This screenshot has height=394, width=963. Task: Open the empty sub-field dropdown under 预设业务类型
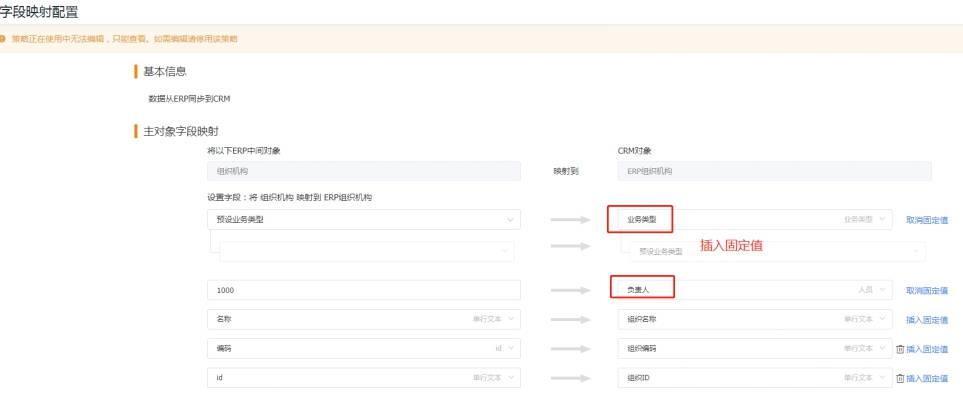[367, 251]
